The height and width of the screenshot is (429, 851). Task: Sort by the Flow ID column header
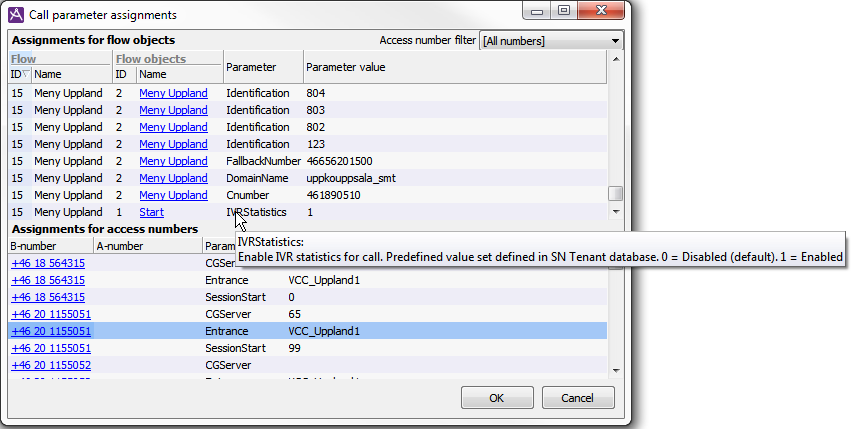click(x=20, y=74)
